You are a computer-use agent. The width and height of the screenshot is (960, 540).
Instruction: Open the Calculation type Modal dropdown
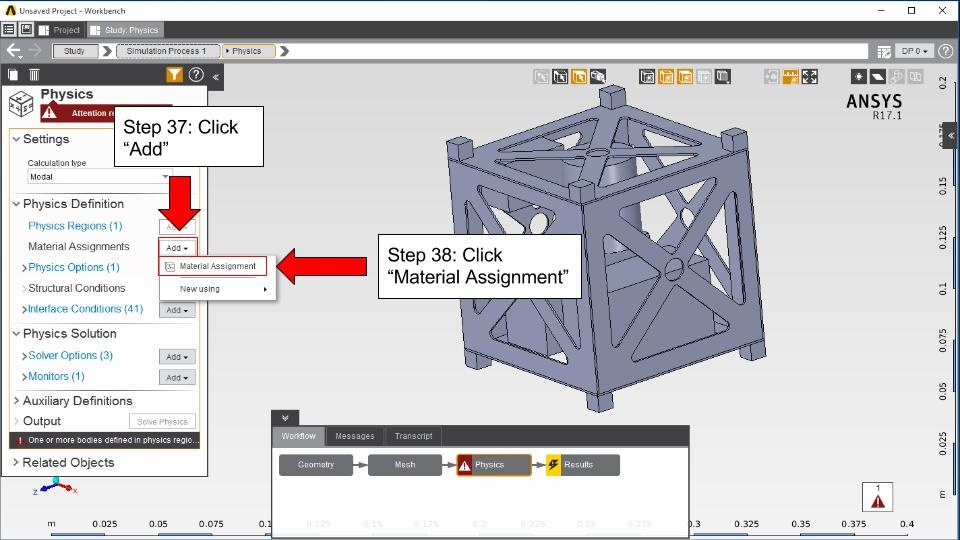(x=99, y=177)
